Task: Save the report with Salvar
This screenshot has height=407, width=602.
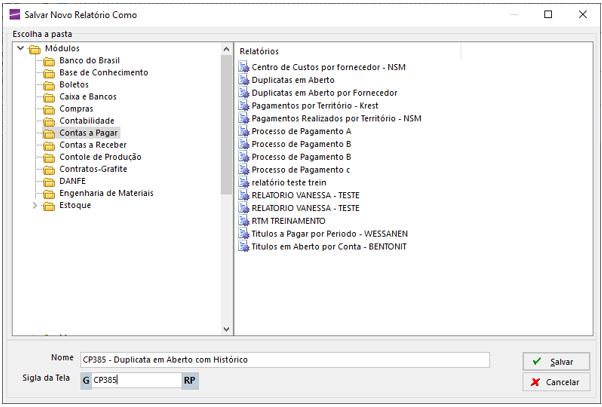Action: [556, 362]
